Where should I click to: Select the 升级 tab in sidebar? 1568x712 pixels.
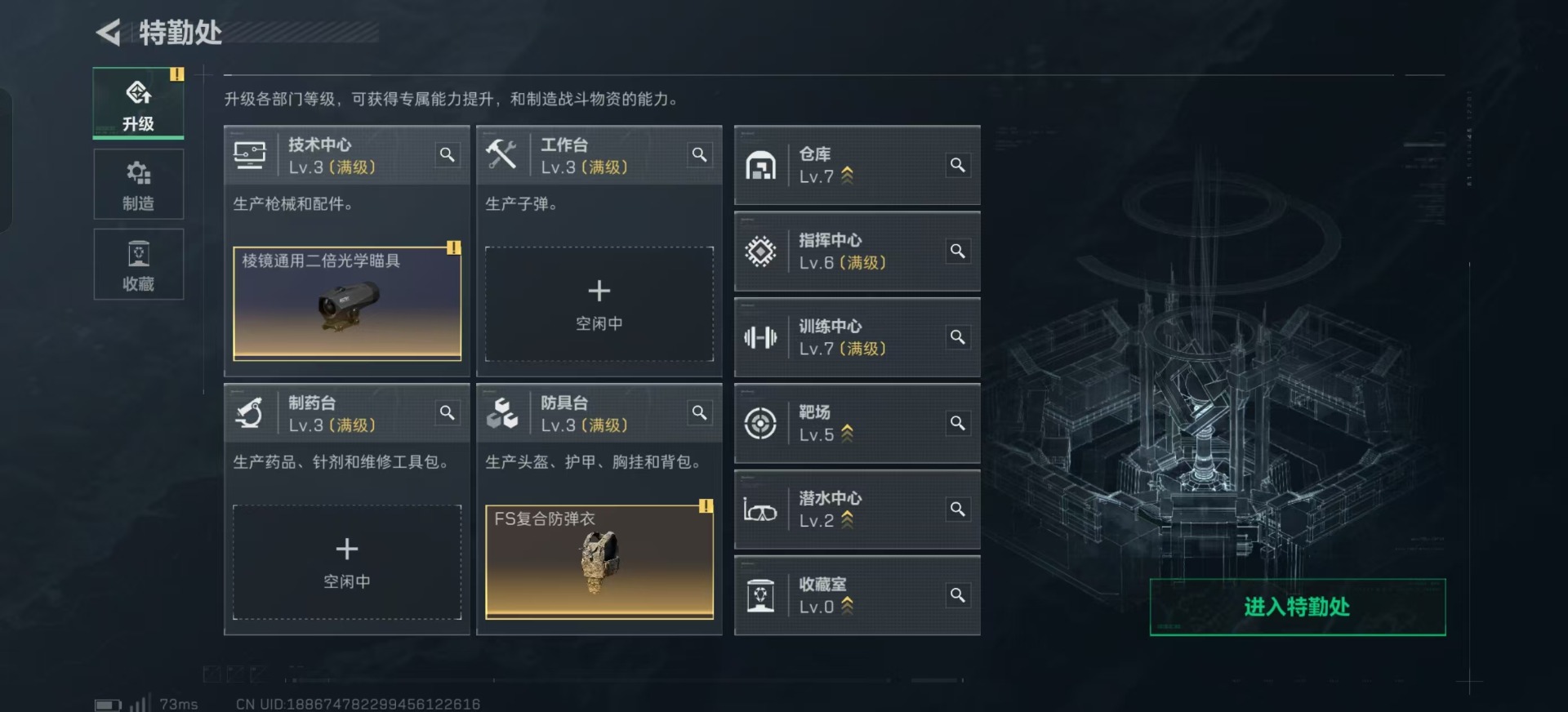[138, 104]
